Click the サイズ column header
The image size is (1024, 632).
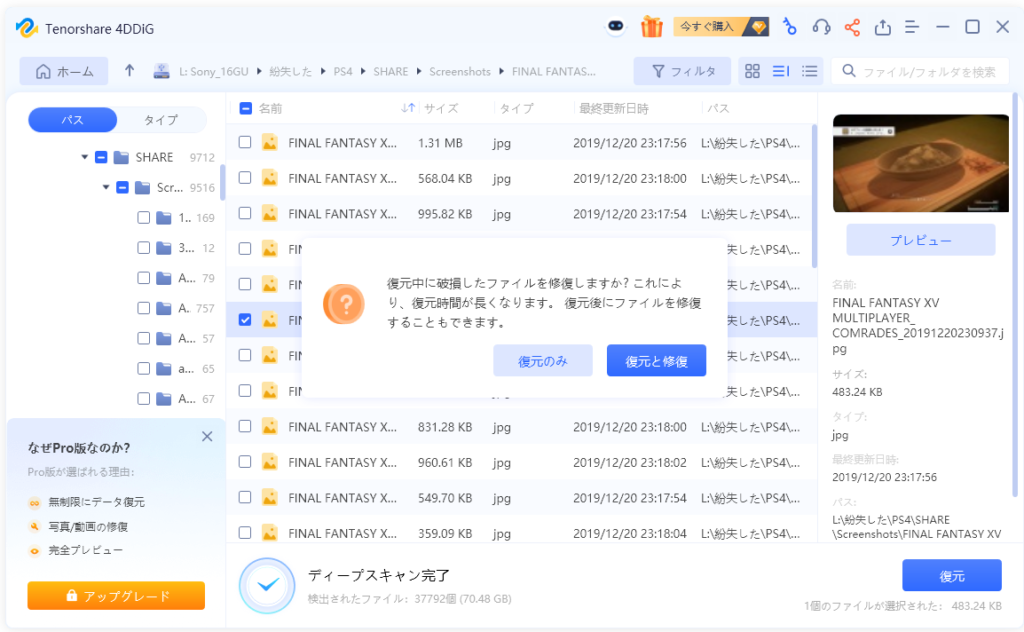(441, 108)
